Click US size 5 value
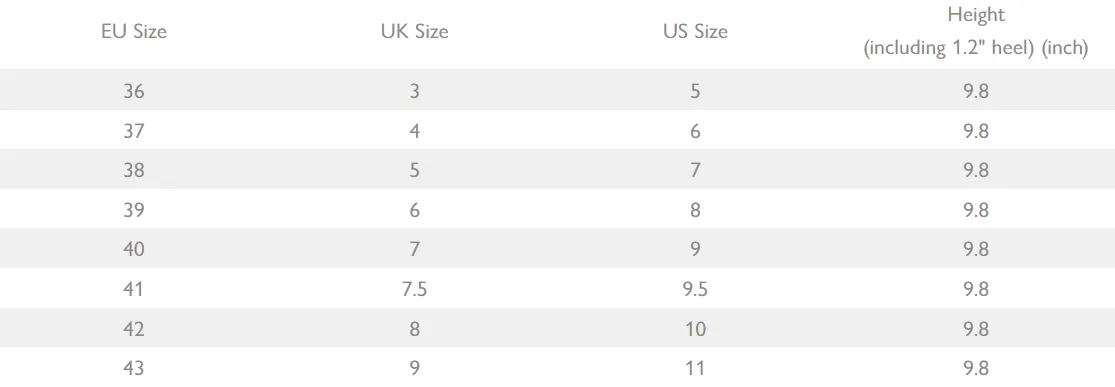 coord(695,92)
